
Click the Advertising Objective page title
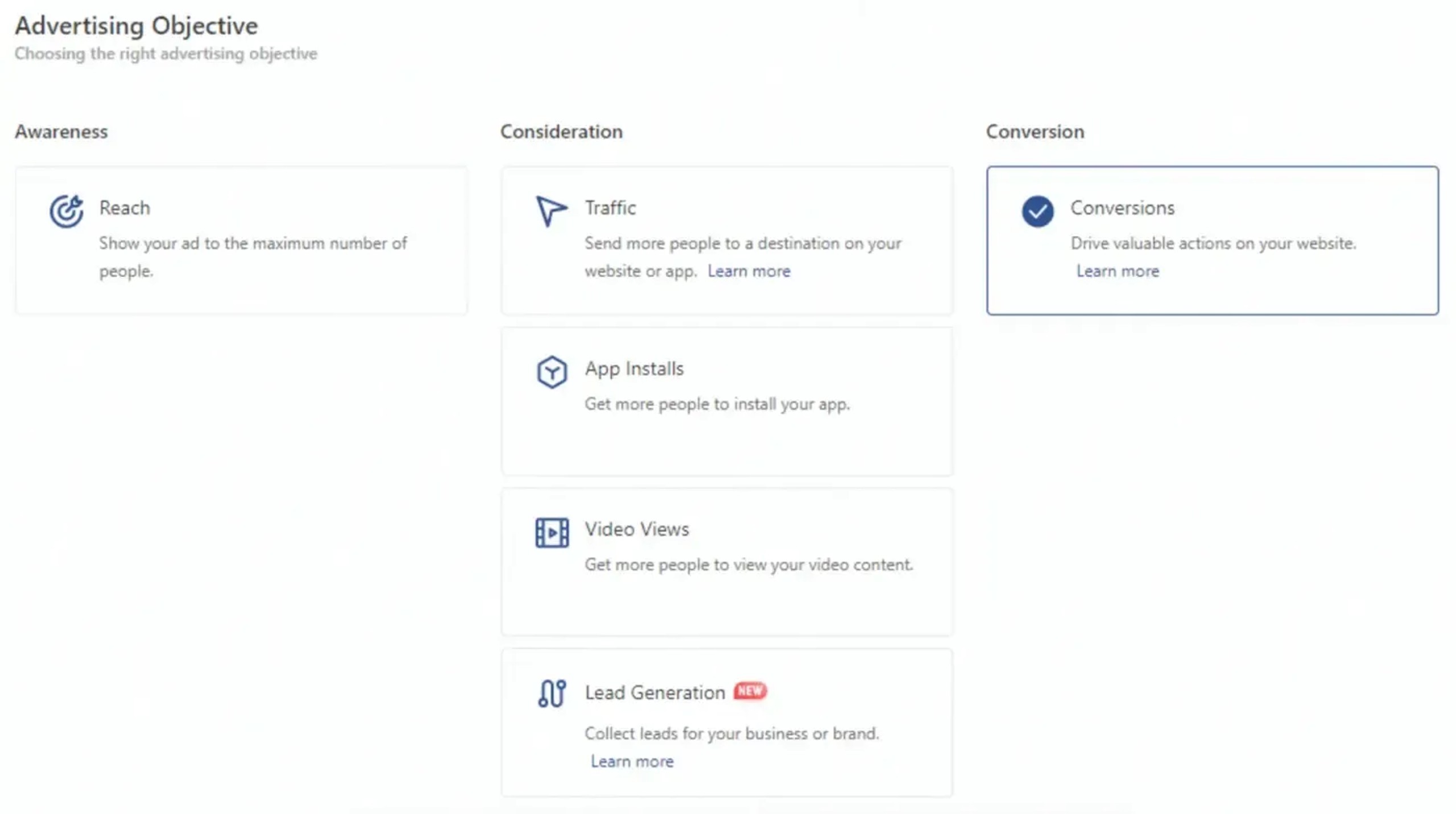[136, 26]
